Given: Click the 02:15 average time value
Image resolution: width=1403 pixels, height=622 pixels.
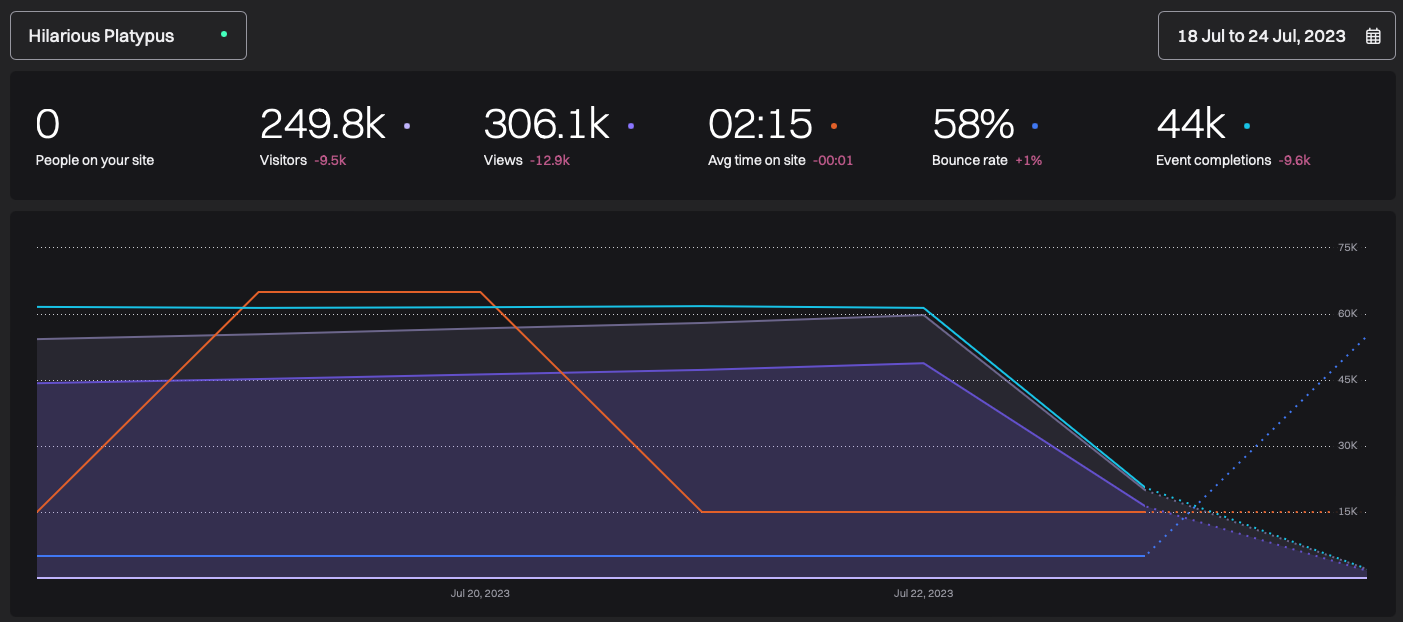Looking at the screenshot, I should click(760, 125).
